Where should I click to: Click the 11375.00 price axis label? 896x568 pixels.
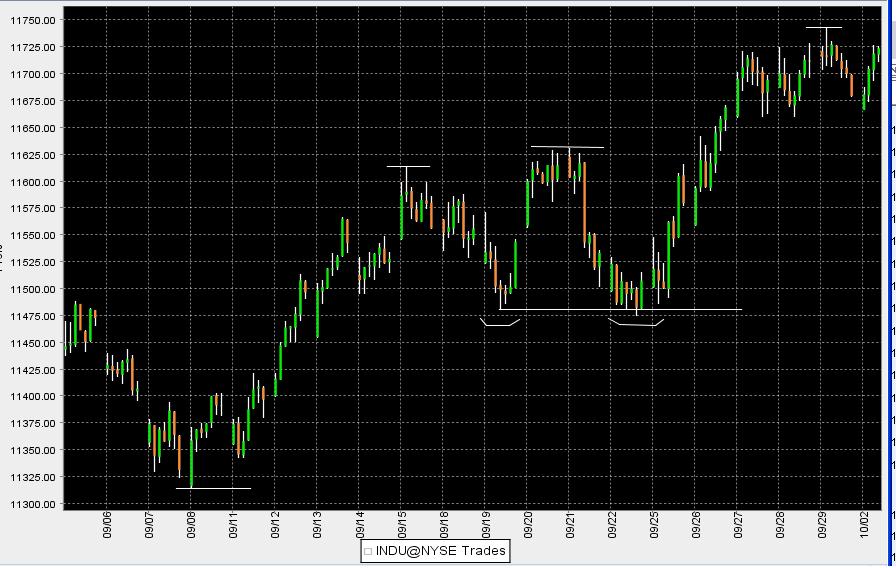point(33,423)
